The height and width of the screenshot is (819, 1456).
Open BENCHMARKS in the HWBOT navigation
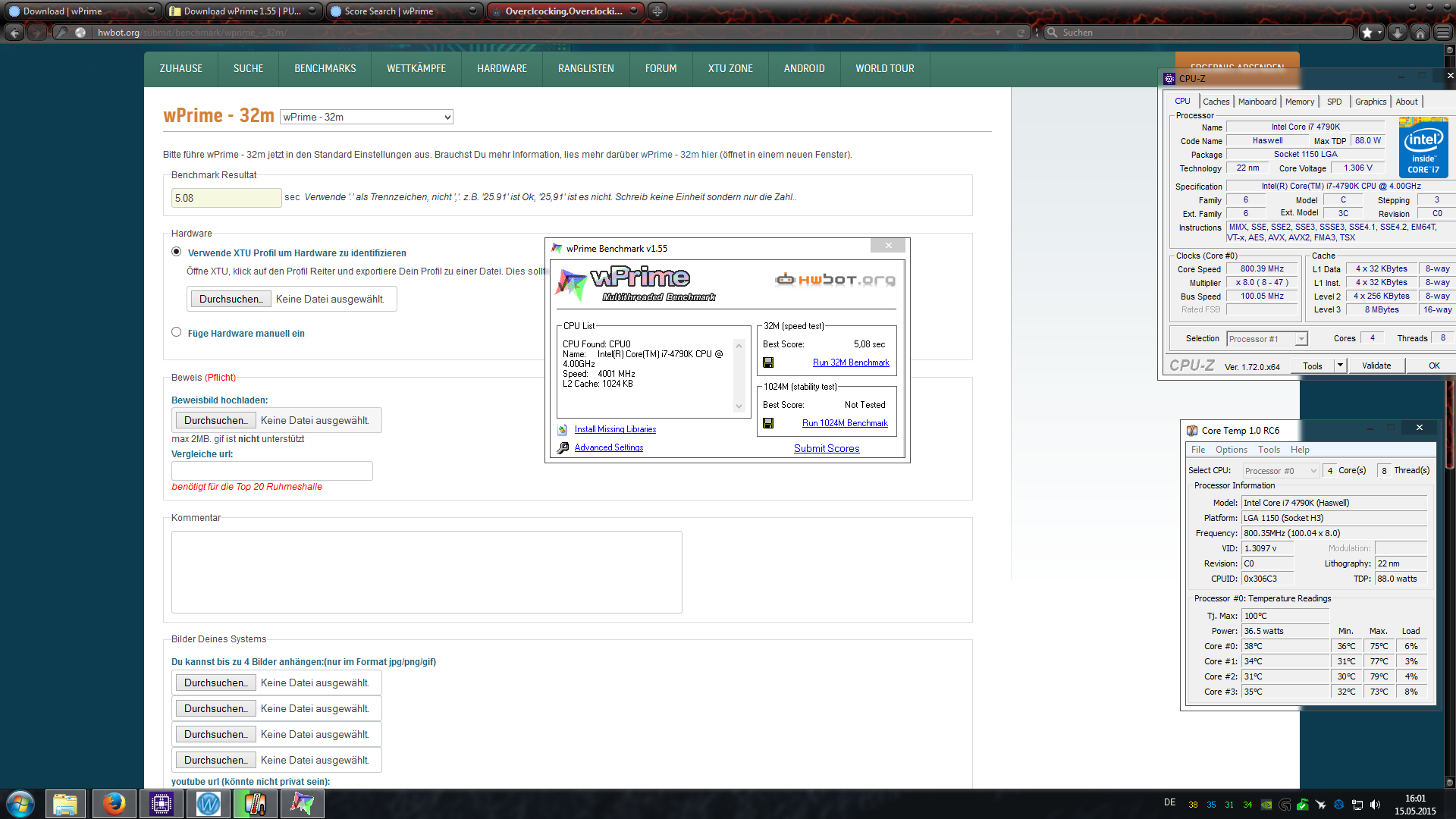click(325, 68)
